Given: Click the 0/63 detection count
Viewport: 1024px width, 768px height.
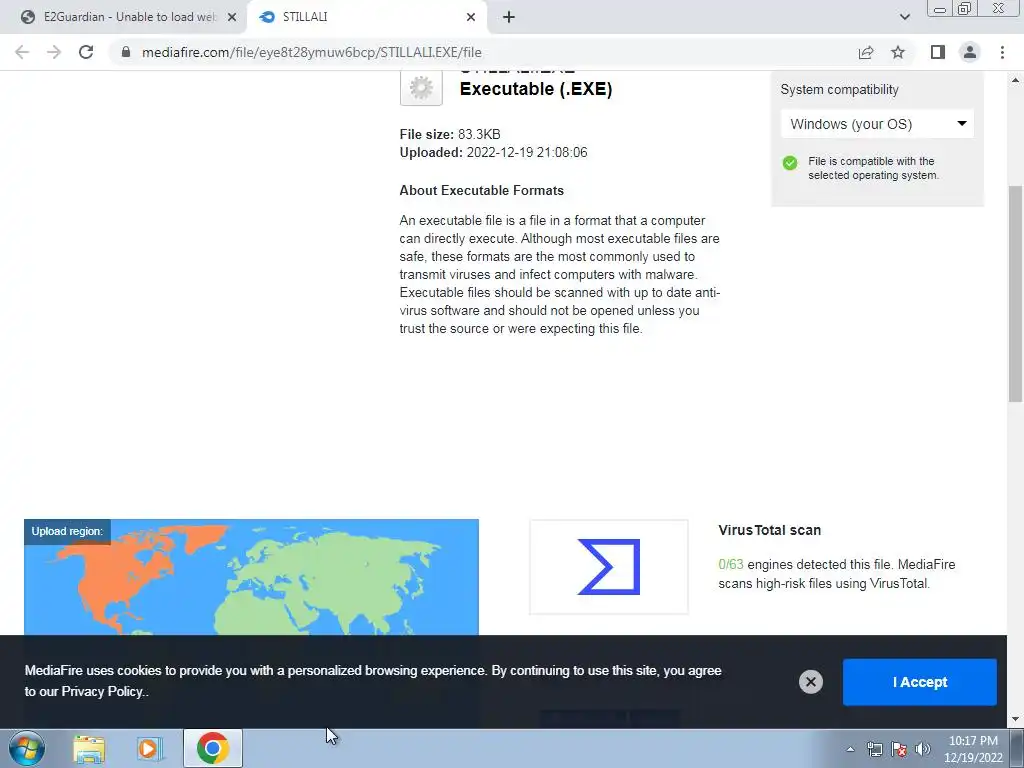Looking at the screenshot, I should [731, 564].
